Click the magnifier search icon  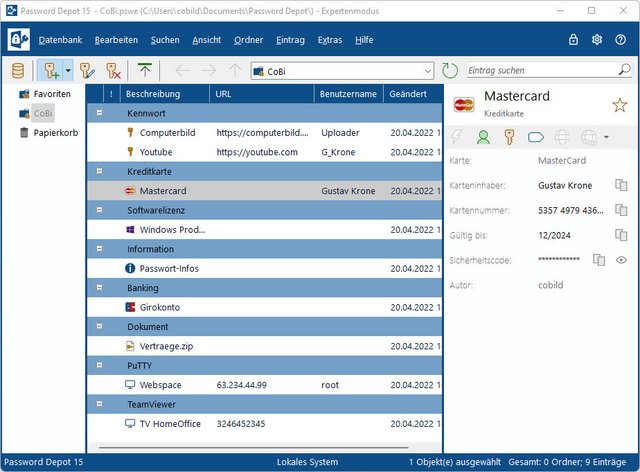pyautogui.click(x=624, y=70)
